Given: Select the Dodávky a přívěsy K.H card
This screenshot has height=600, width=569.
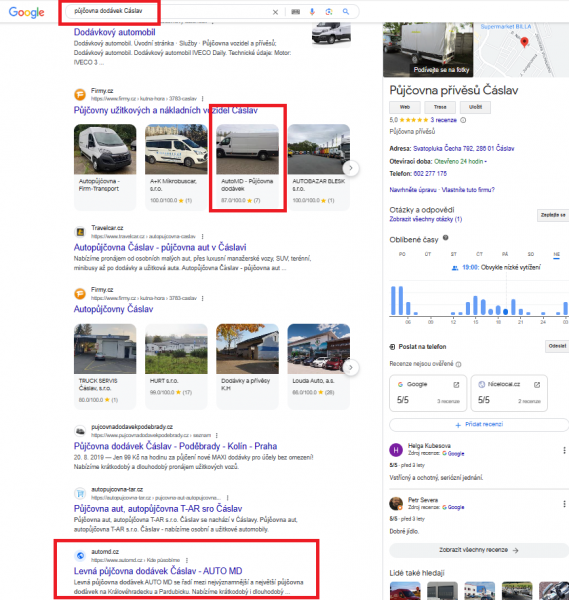Looking at the screenshot, I should click(x=247, y=367).
